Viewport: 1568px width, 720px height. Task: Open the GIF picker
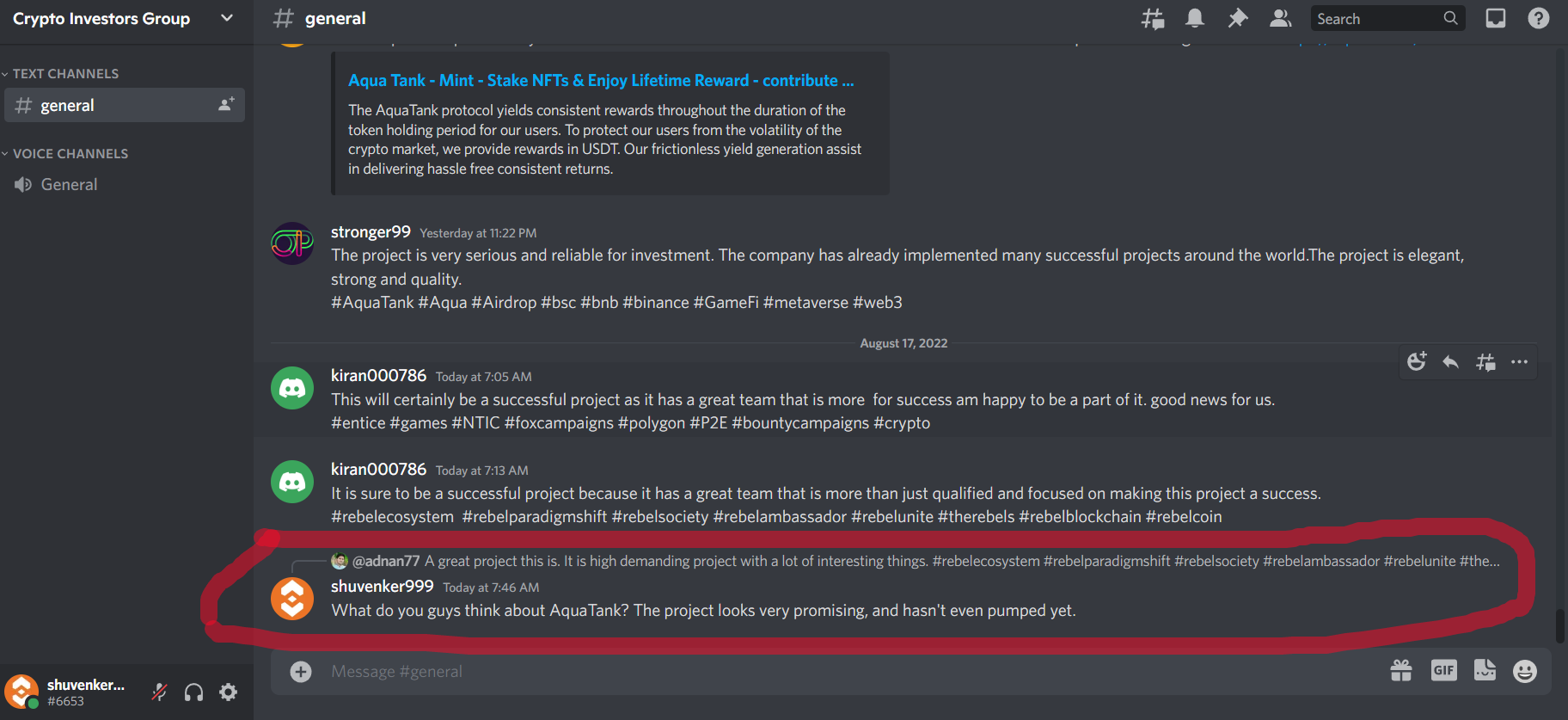pyautogui.click(x=1444, y=671)
